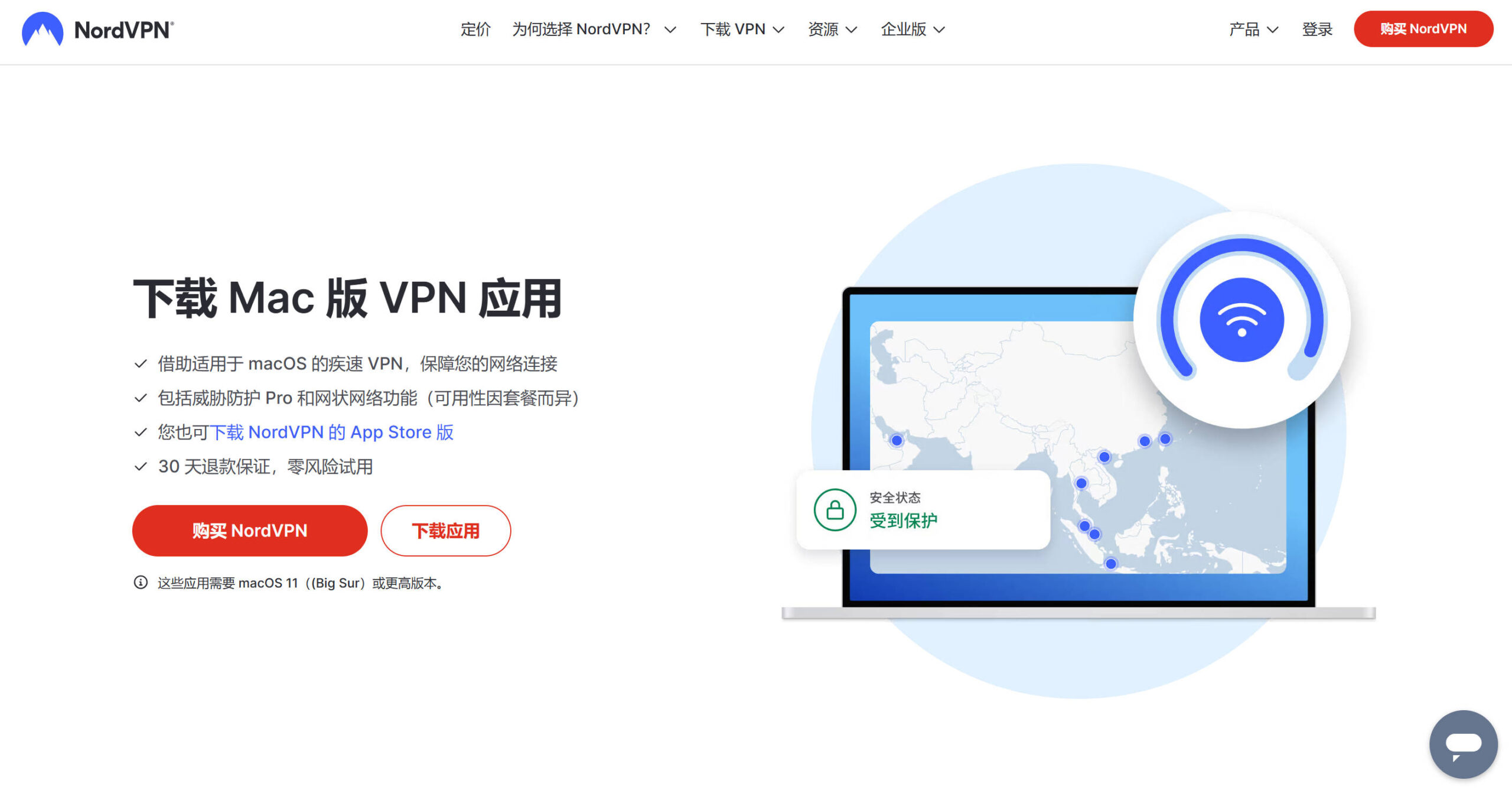Click the checkmark beside 借助适用于 macOS
The image size is (1512, 790).
[x=141, y=363]
